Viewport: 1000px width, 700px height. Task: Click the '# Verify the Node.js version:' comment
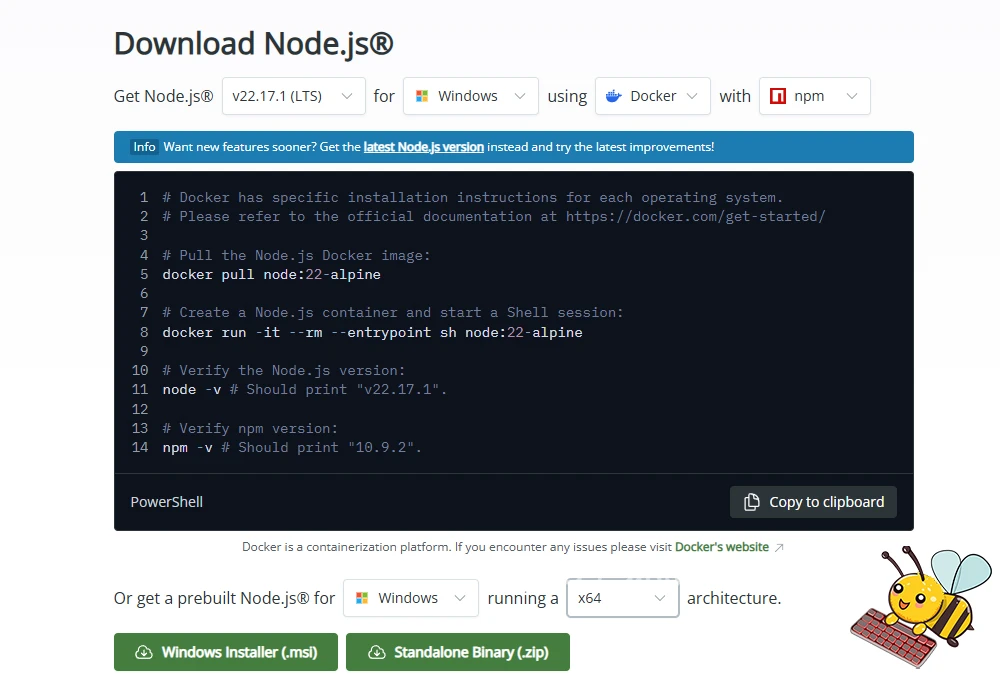pyautogui.click(x=284, y=370)
